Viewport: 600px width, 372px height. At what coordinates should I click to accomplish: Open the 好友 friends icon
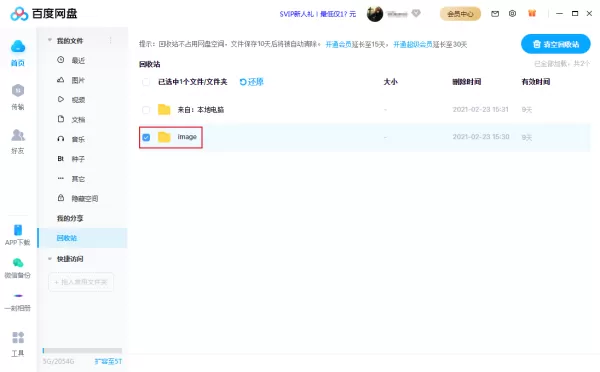click(x=18, y=135)
